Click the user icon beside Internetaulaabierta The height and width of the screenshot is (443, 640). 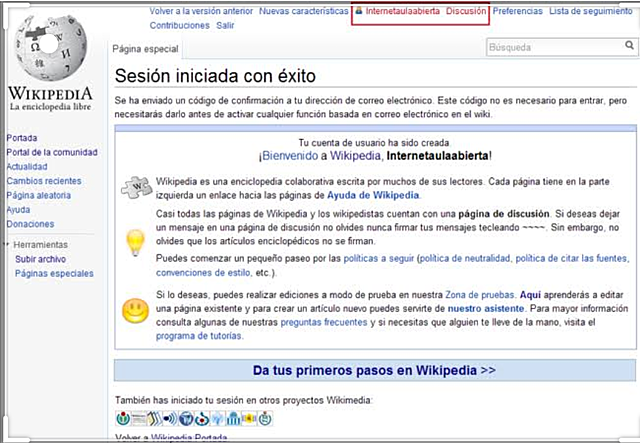(x=359, y=10)
